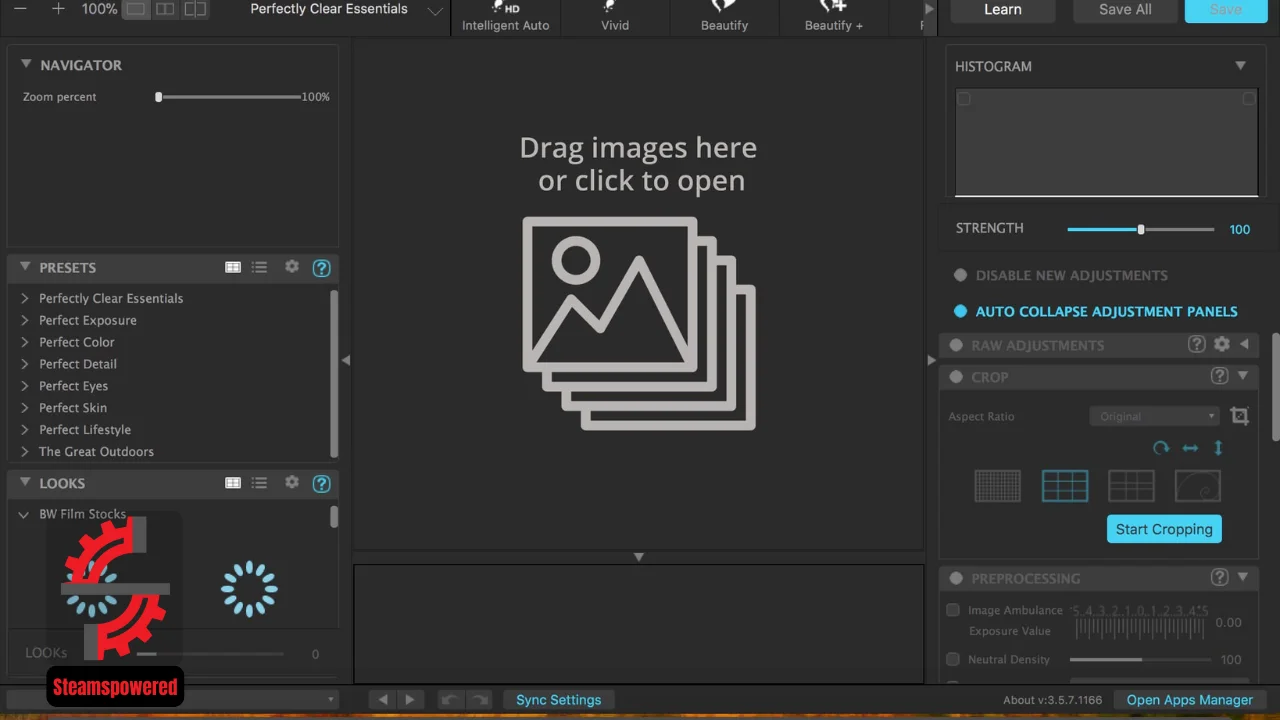Switch Looks to thumbnail grid view
1280x720 pixels.
tap(233, 482)
